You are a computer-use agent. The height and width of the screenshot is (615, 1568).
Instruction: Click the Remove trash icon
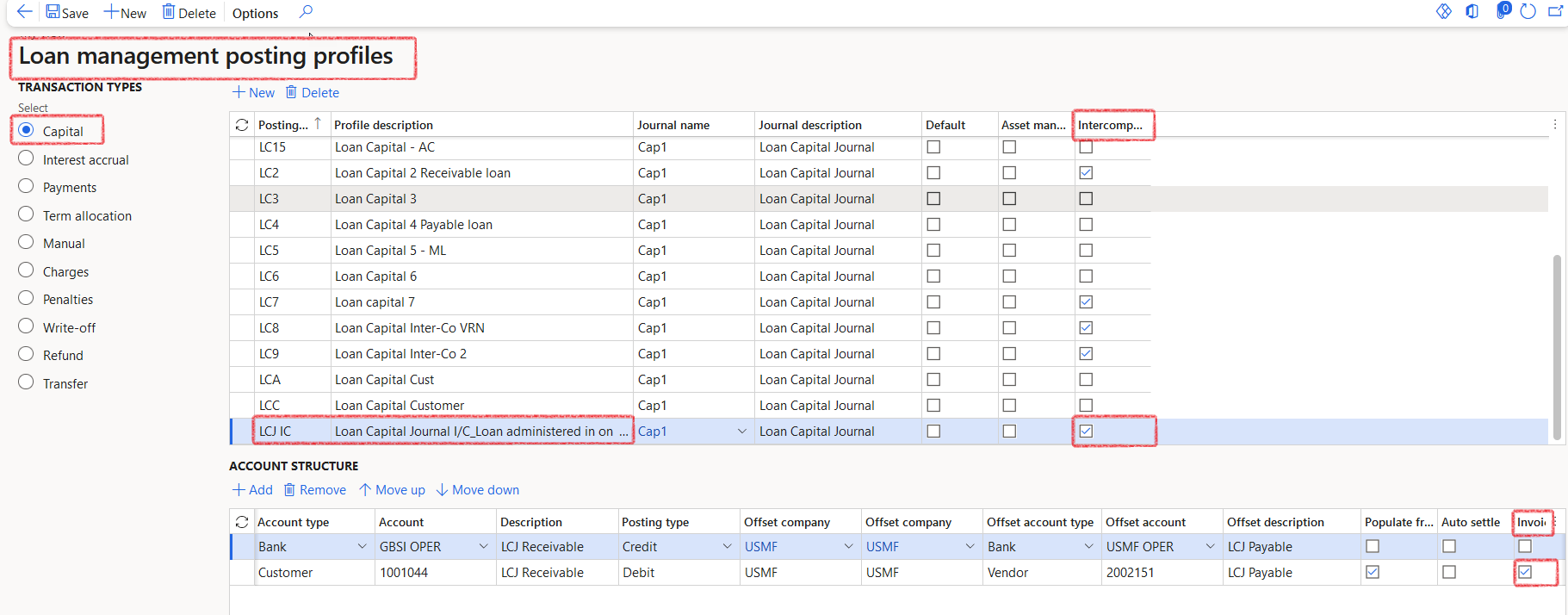pos(290,489)
